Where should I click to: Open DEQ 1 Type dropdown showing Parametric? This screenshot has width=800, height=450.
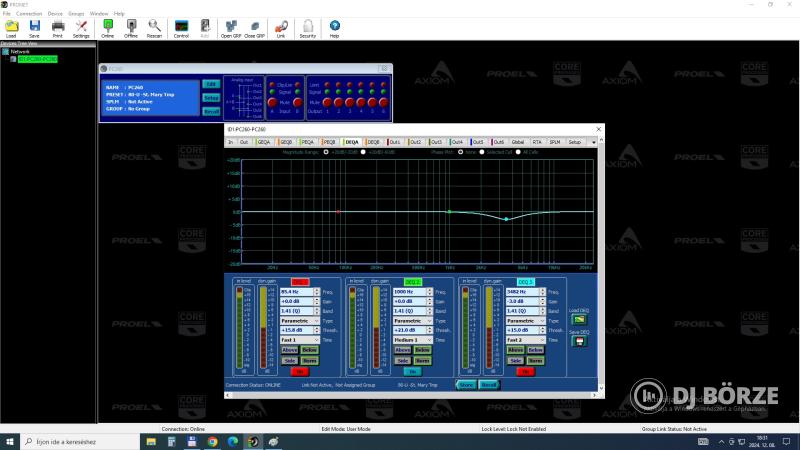[x=300, y=321]
